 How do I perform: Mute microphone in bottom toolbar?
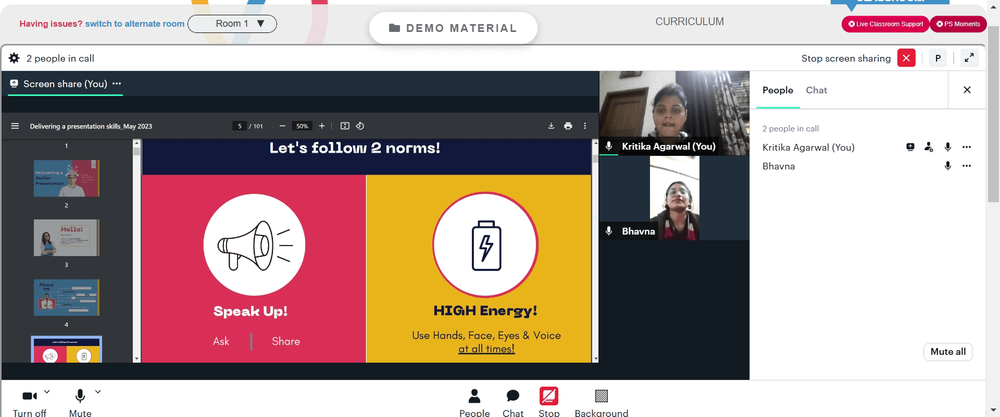80,397
